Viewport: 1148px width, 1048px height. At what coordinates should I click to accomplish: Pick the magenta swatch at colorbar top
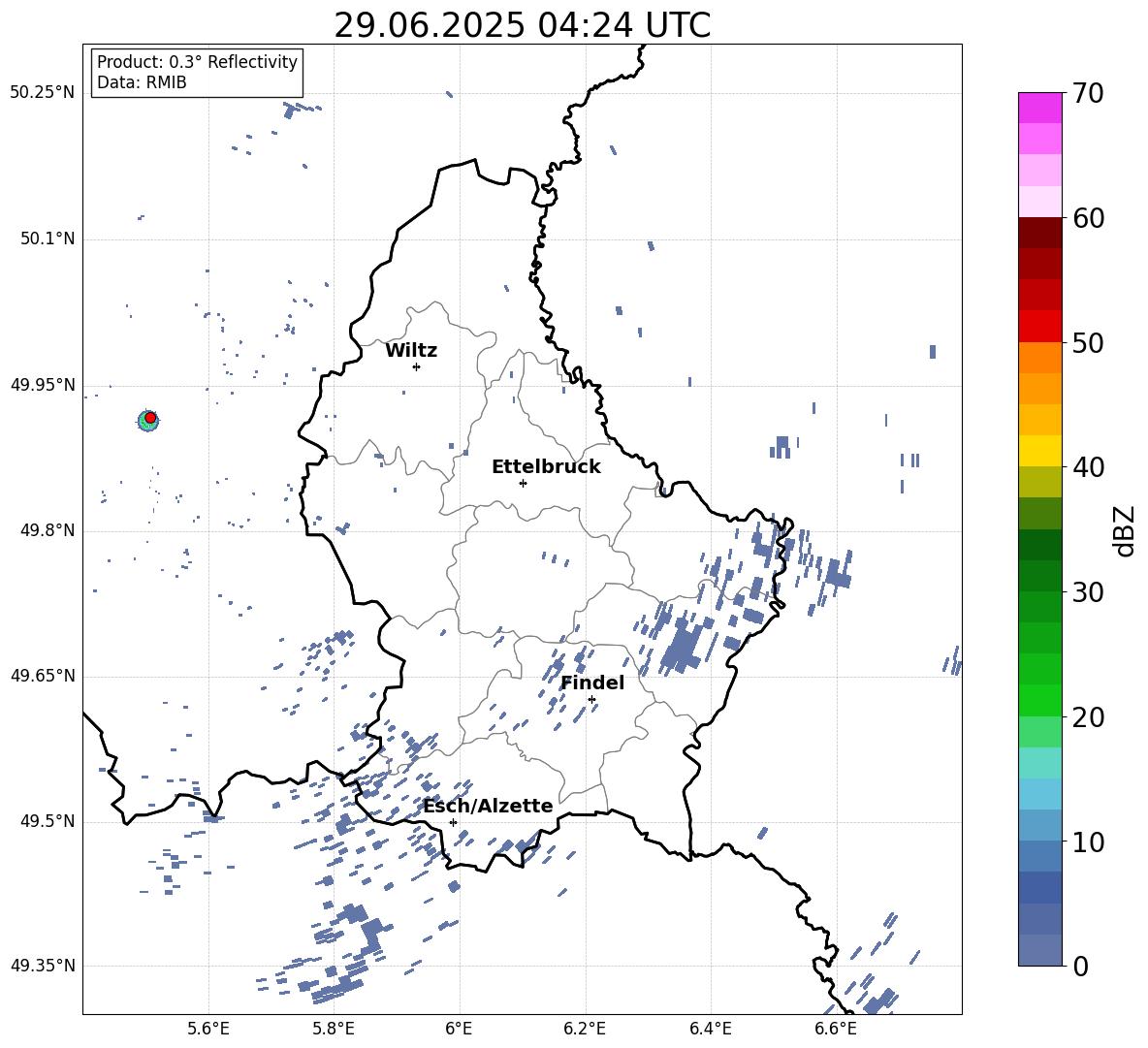click(x=1039, y=109)
